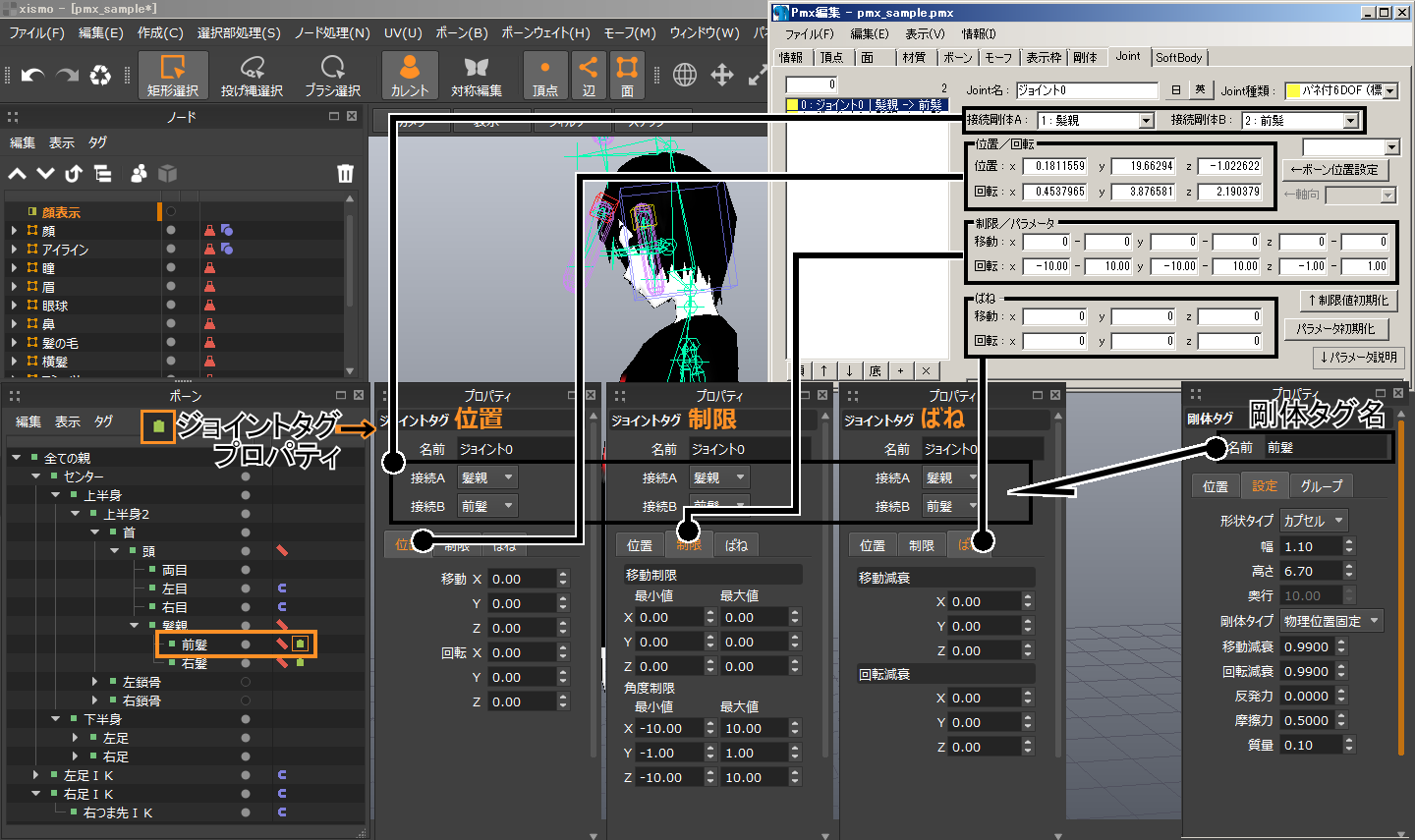
Task: Expand the 左足ＩＫ bone tree item
Action: pyautogui.click(x=36, y=775)
